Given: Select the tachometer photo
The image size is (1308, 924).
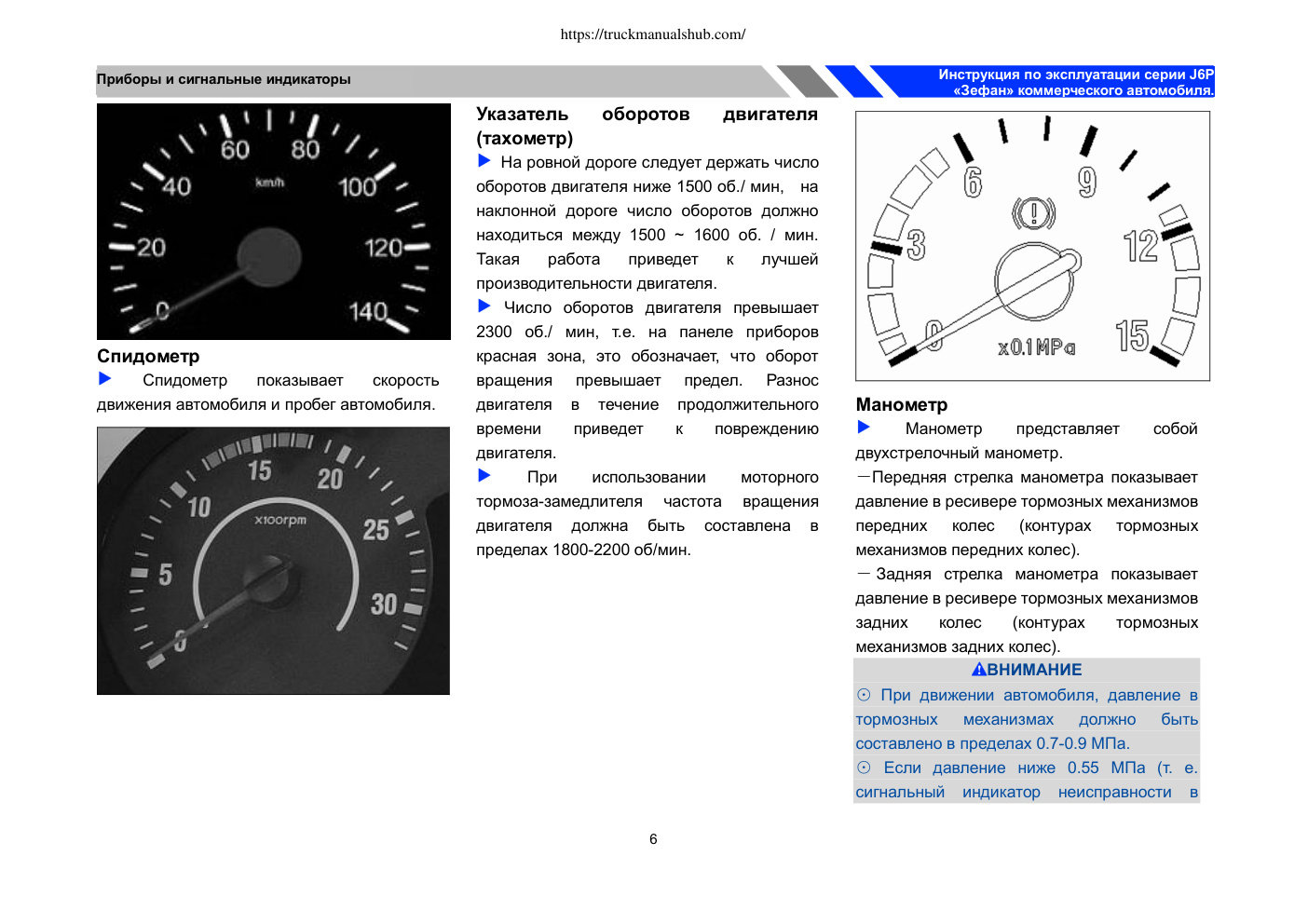Looking at the screenshot, I should pyautogui.click(x=274, y=561).
